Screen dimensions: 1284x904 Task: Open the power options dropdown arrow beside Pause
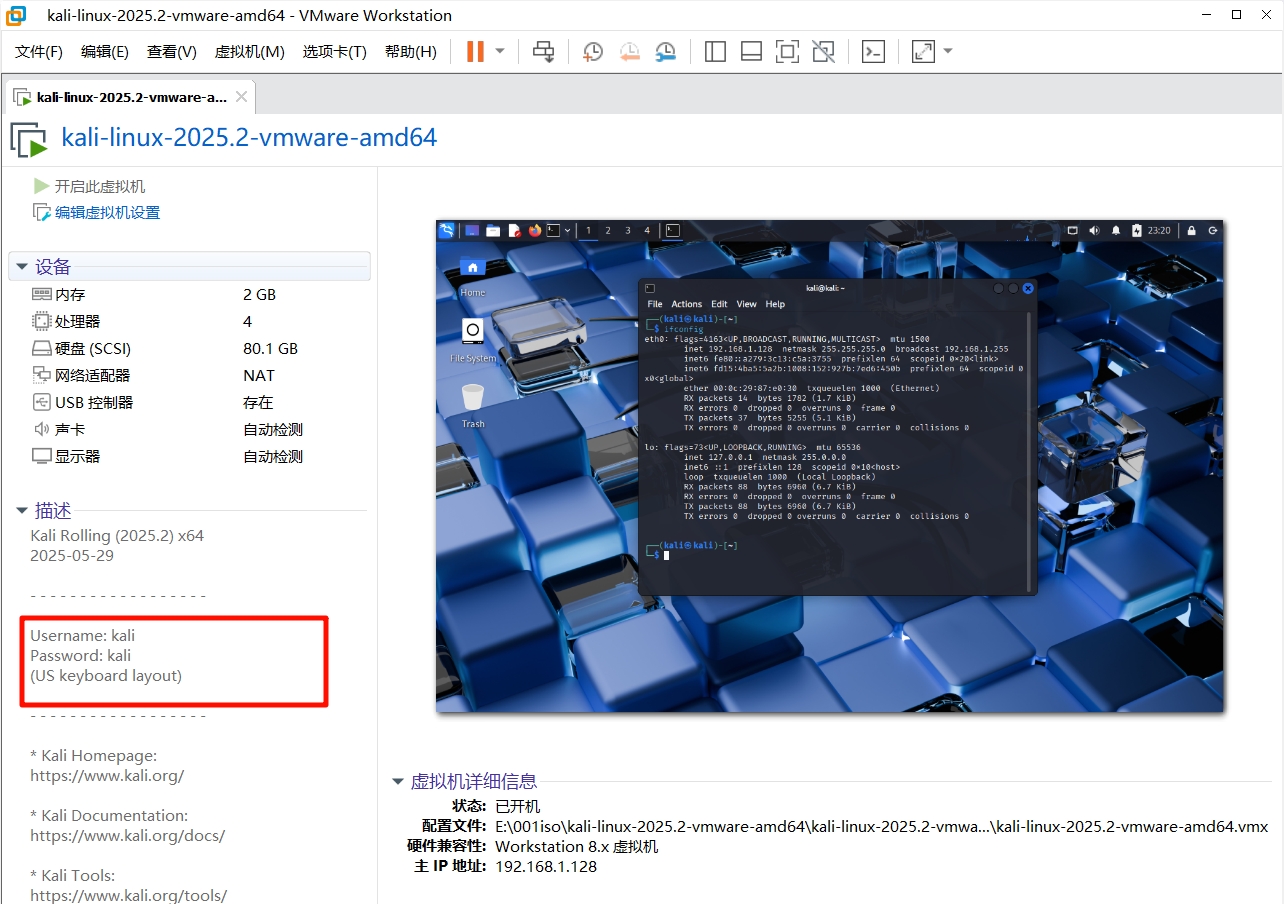[x=500, y=51]
